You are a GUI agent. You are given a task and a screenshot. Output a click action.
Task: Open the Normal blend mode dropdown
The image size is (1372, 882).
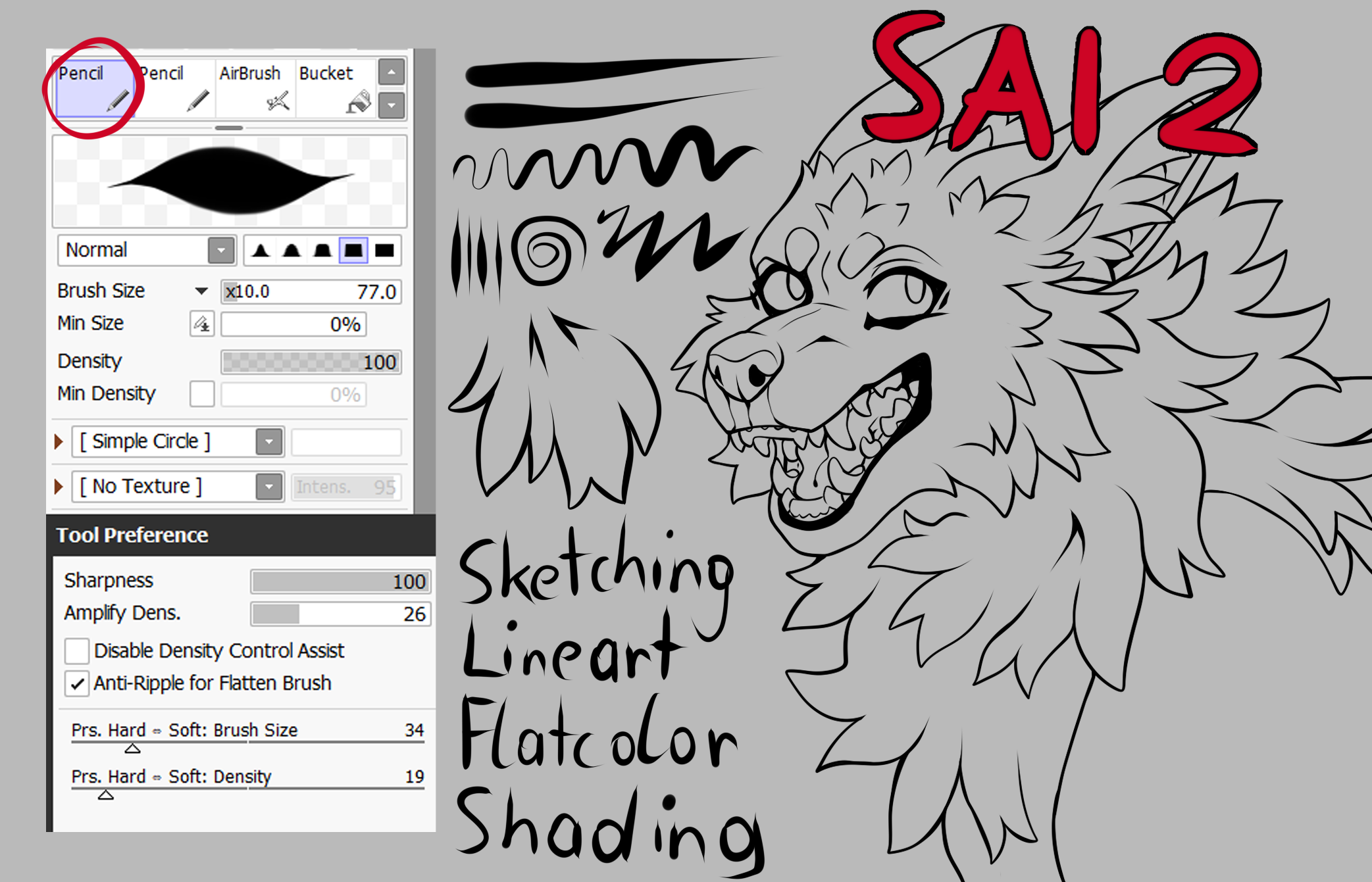click(x=221, y=251)
